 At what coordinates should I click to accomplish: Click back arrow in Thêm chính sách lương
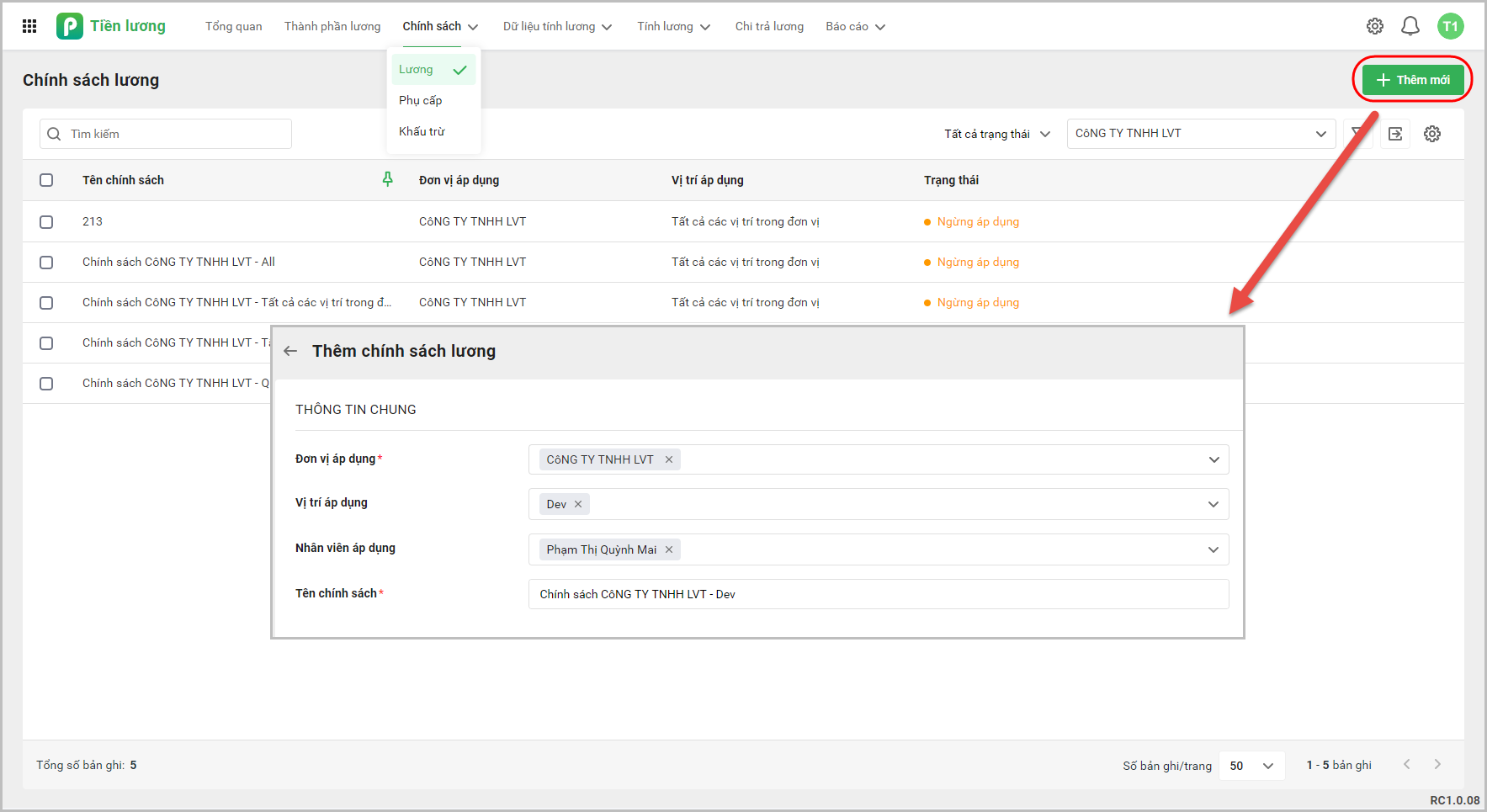click(290, 351)
